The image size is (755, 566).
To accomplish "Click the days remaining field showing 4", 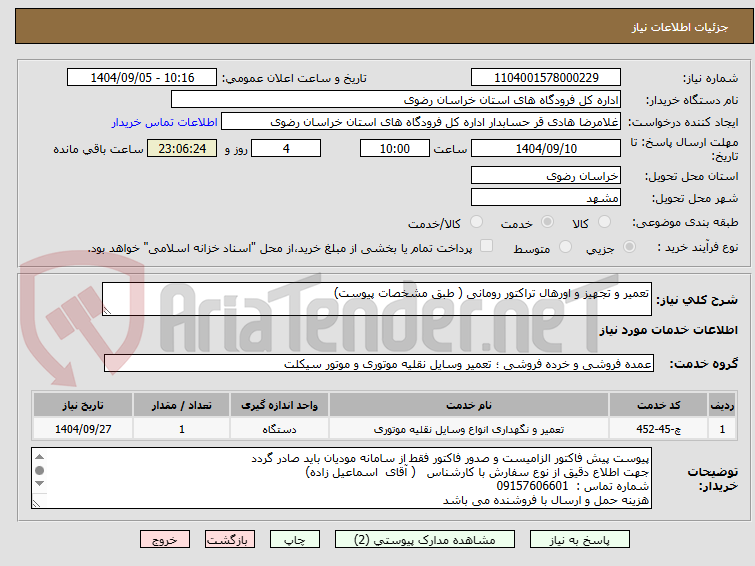I will tap(286, 148).
